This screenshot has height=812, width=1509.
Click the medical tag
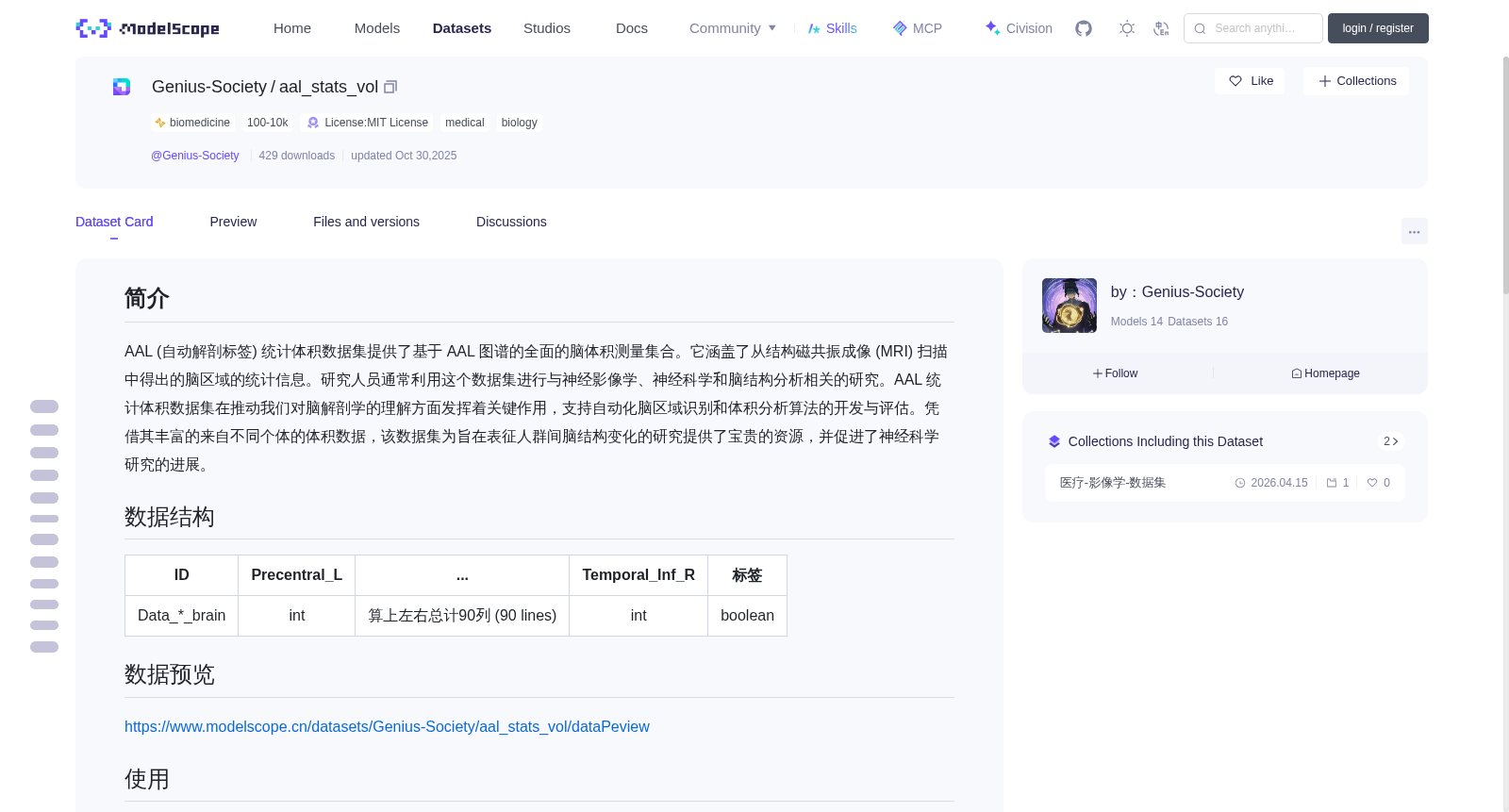[464, 123]
